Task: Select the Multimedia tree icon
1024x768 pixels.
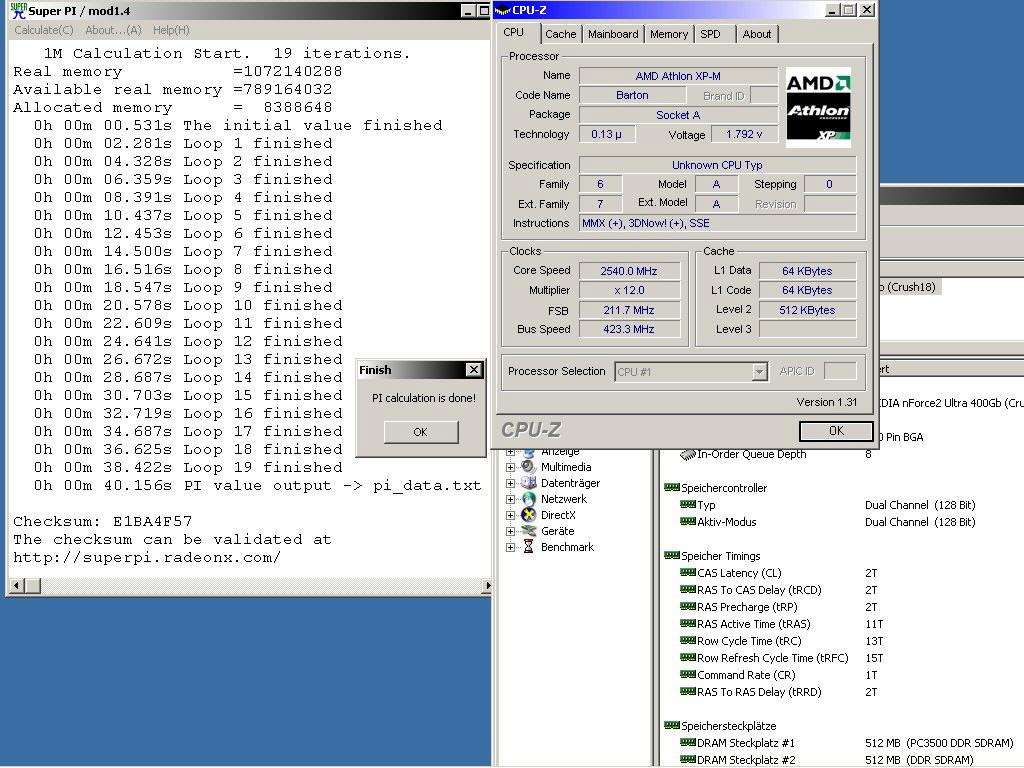Action: tap(529, 467)
